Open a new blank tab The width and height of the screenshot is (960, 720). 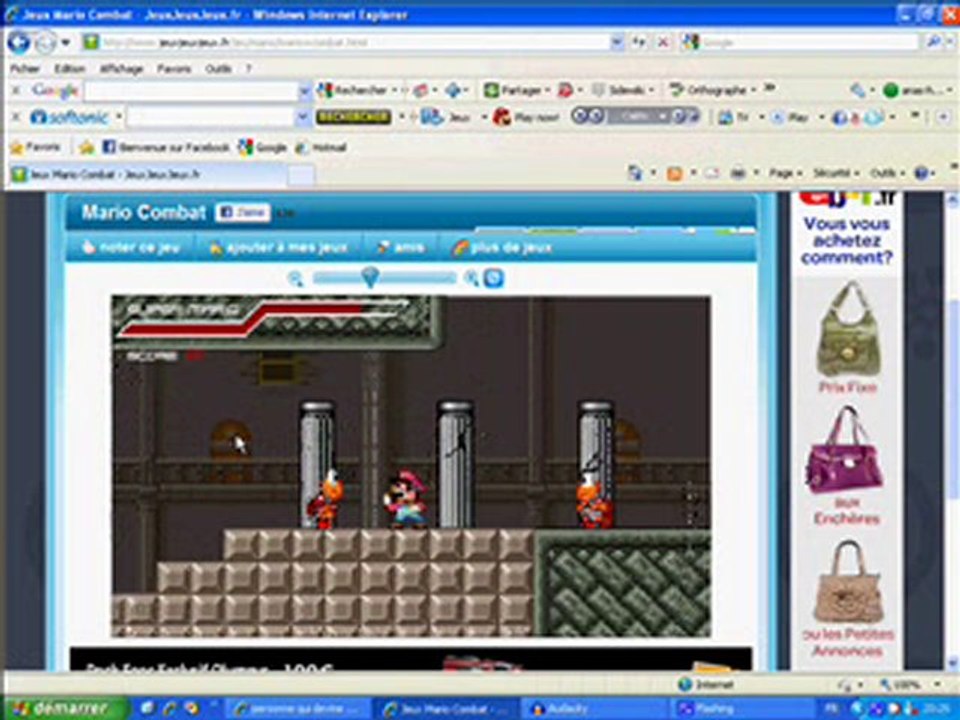coord(301,175)
